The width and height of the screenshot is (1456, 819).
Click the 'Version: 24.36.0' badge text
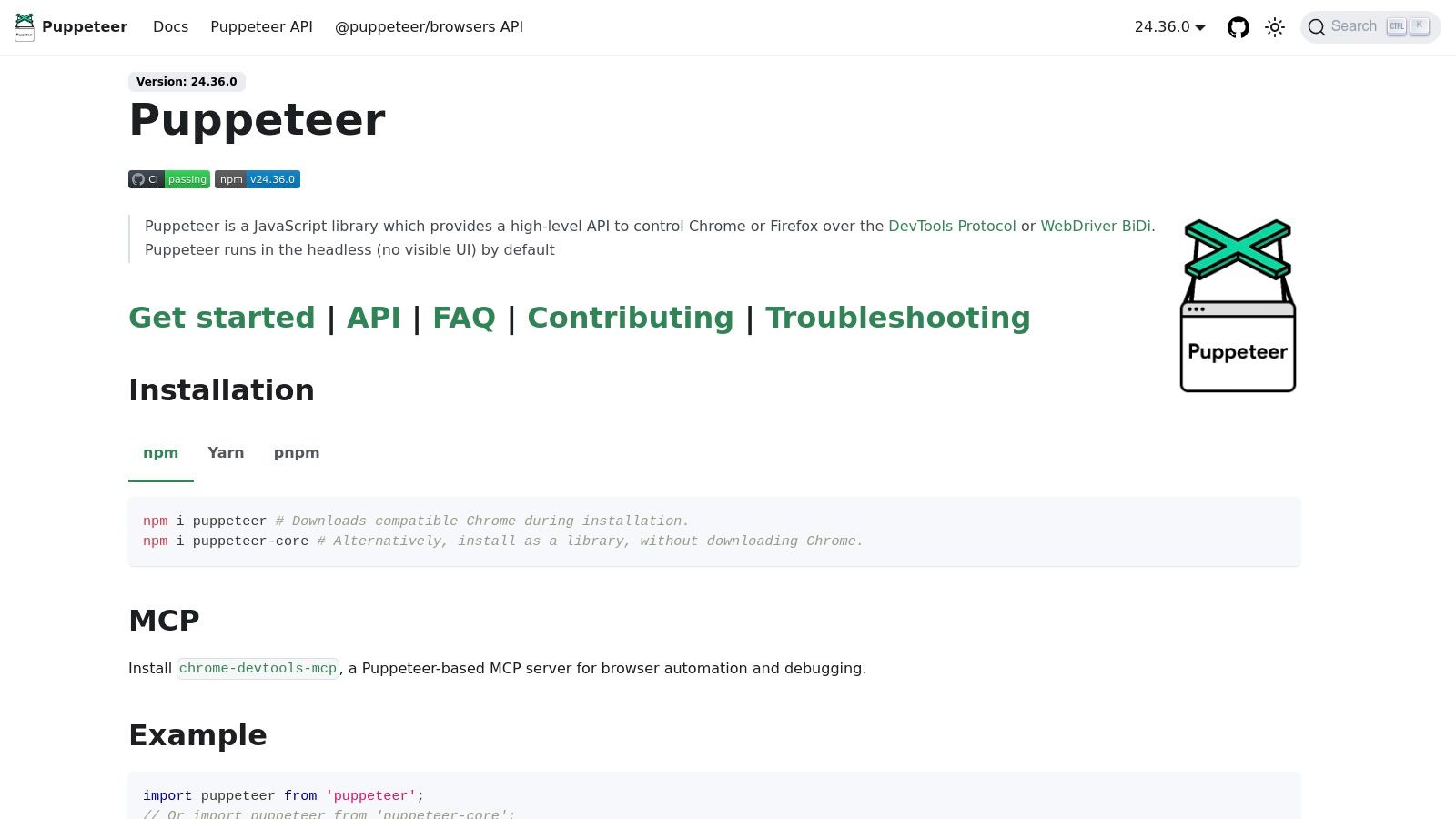pos(187,82)
